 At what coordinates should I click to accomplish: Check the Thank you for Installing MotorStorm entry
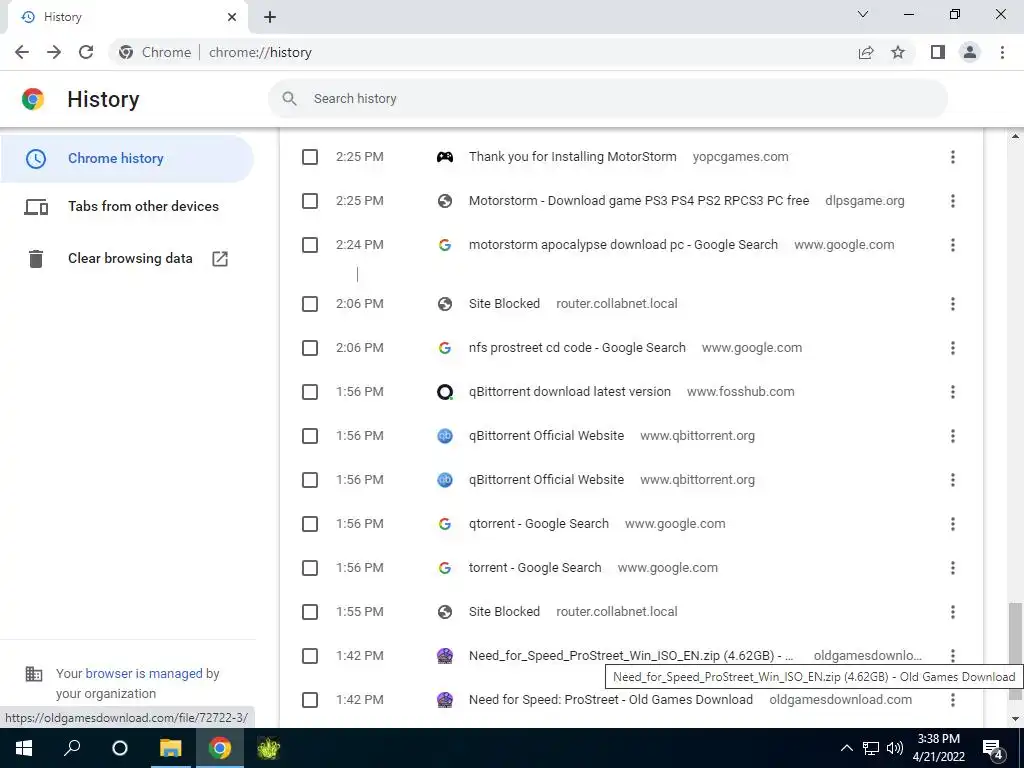tap(310, 157)
